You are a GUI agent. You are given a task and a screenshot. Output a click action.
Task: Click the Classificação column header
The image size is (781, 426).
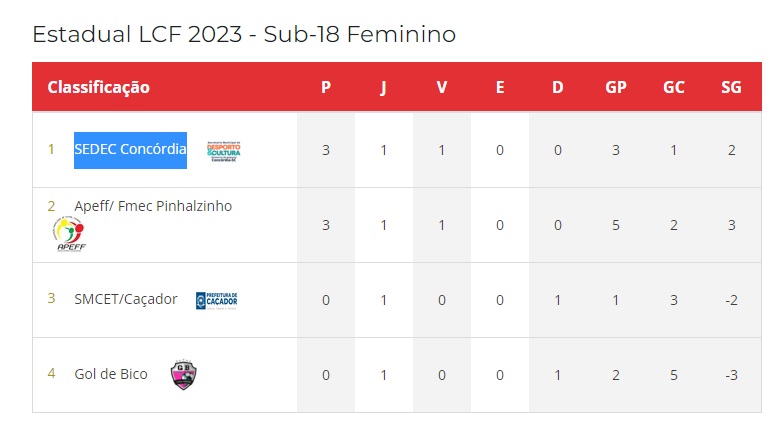tap(99, 87)
